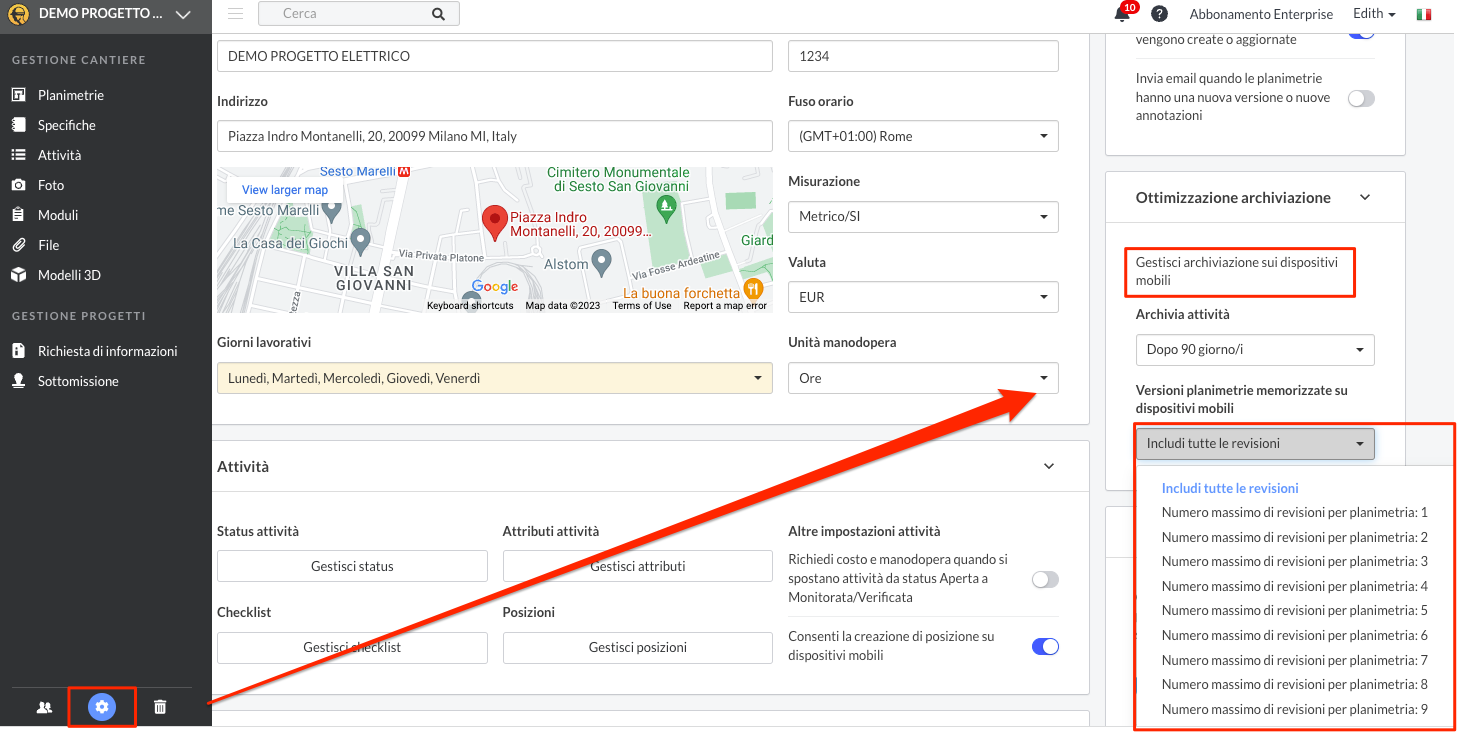Image resolution: width=1457 pixels, height=732 pixels.
Task: Click the Sottomissione stamp icon
Action: (x=18, y=381)
